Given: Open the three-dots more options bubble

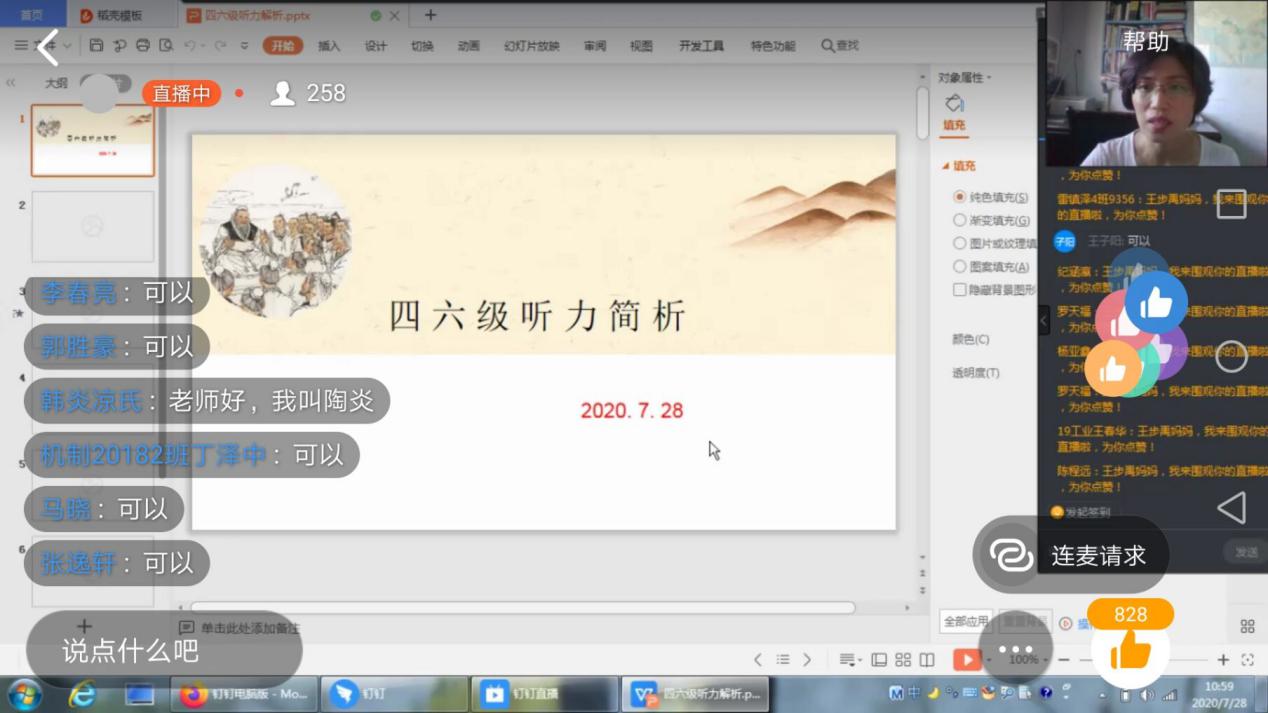Looking at the screenshot, I should (1015, 649).
